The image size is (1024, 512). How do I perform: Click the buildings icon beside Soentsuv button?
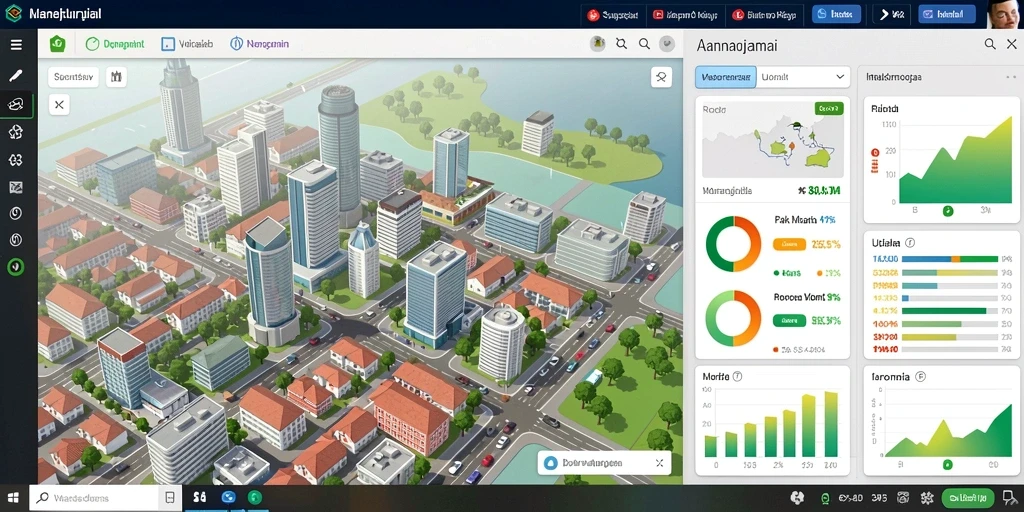116,77
